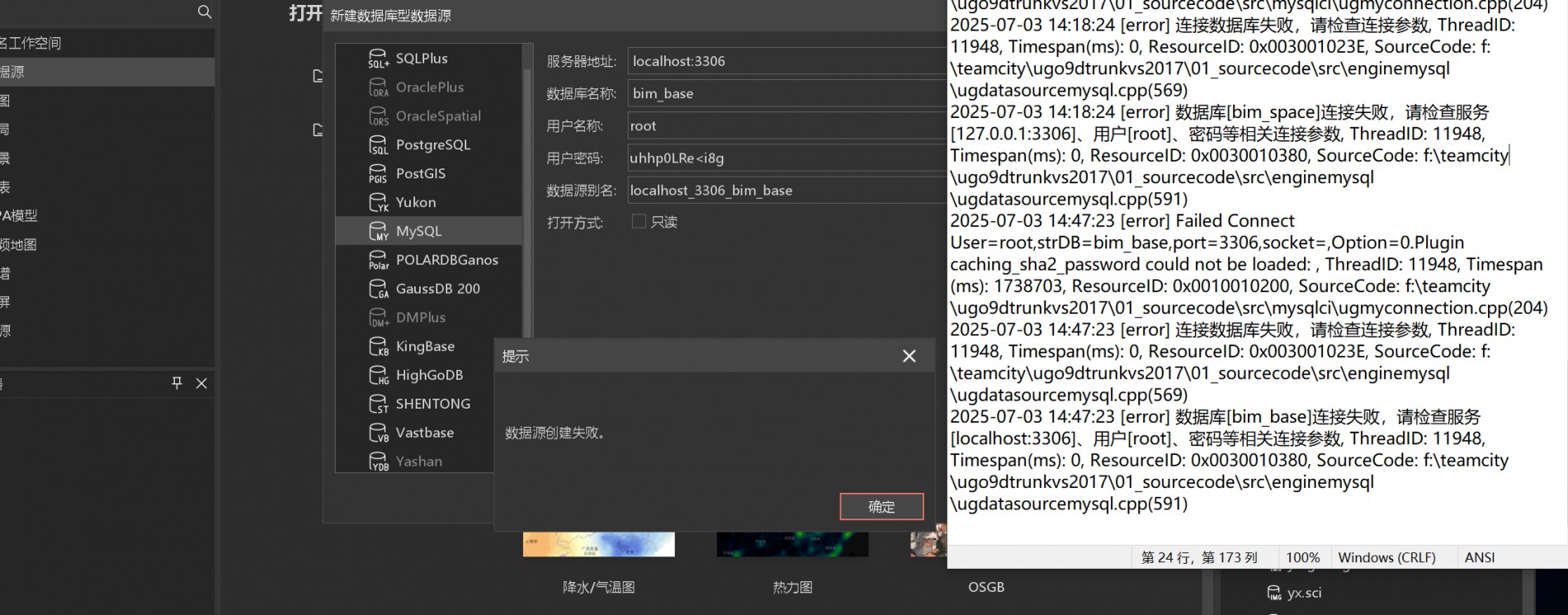Select the MySQL database icon

click(378, 231)
